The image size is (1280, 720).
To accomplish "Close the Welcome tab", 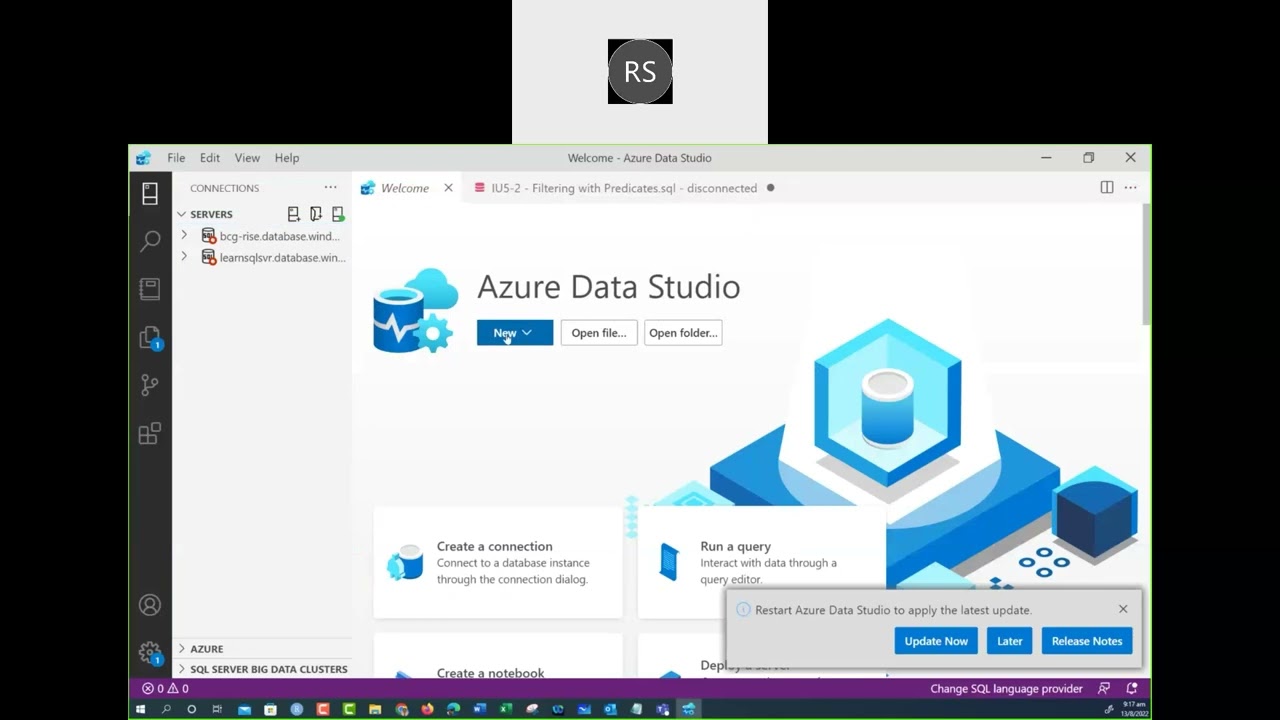I will pos(448,188).
